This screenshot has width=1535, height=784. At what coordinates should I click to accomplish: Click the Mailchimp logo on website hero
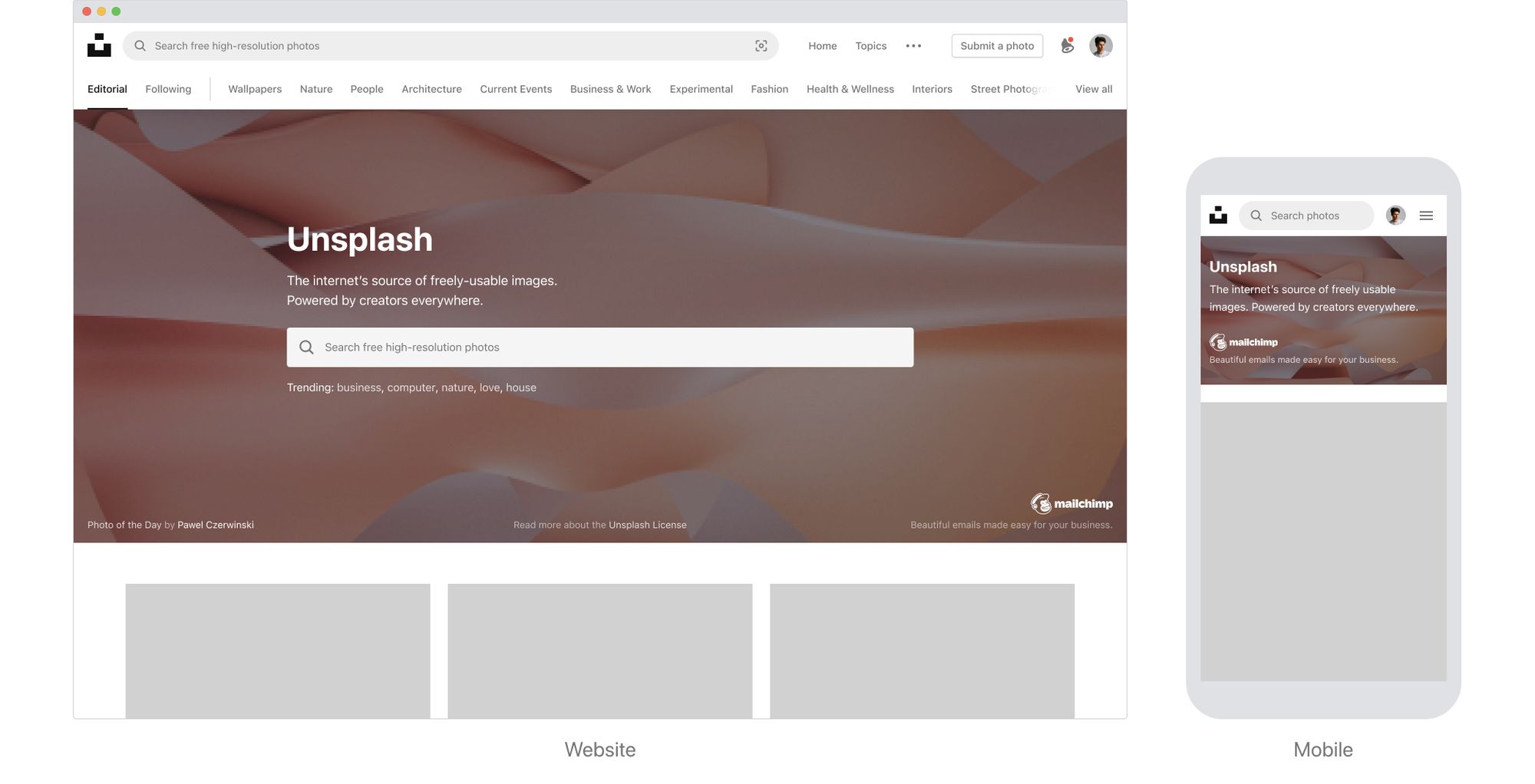click(1071, 503)
